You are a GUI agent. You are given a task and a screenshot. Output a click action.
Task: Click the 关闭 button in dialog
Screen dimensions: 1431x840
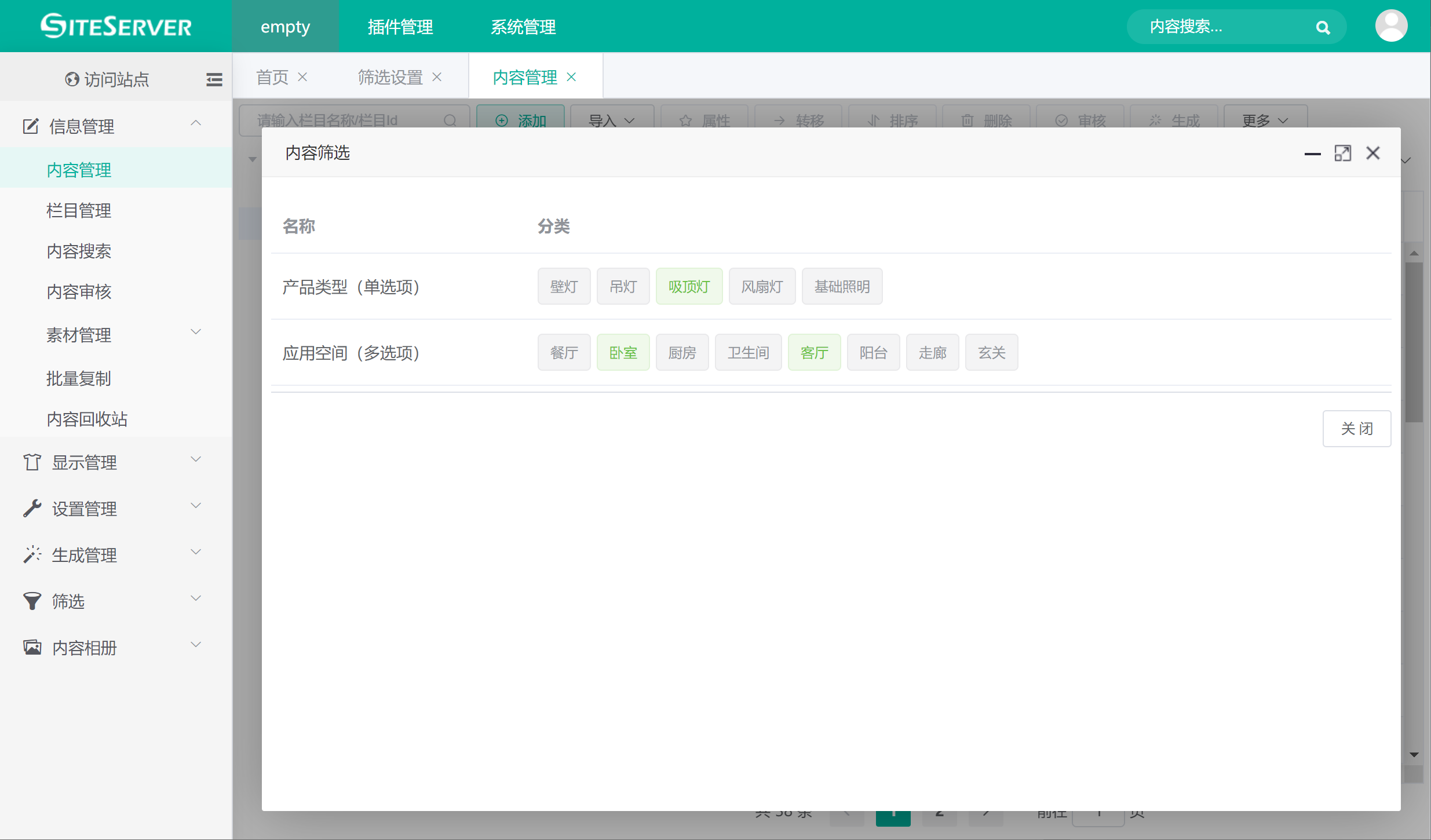(1356, 429)
